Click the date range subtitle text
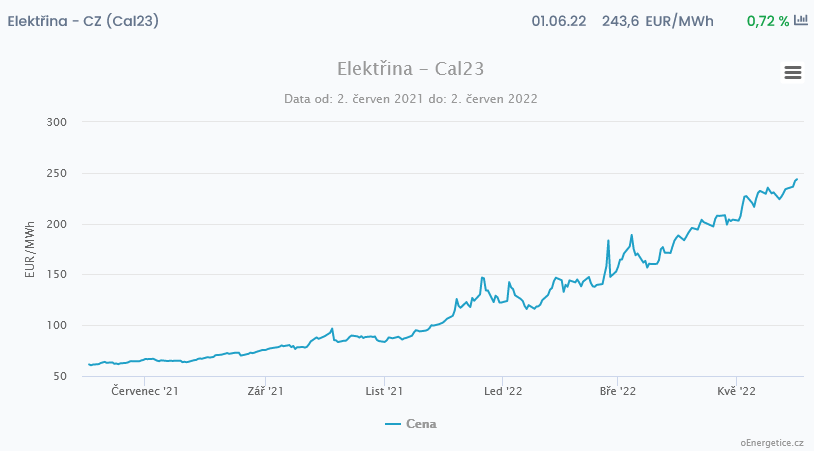This screenshot has height=451, width=814. pyautogui.click(x=410, y=98)
